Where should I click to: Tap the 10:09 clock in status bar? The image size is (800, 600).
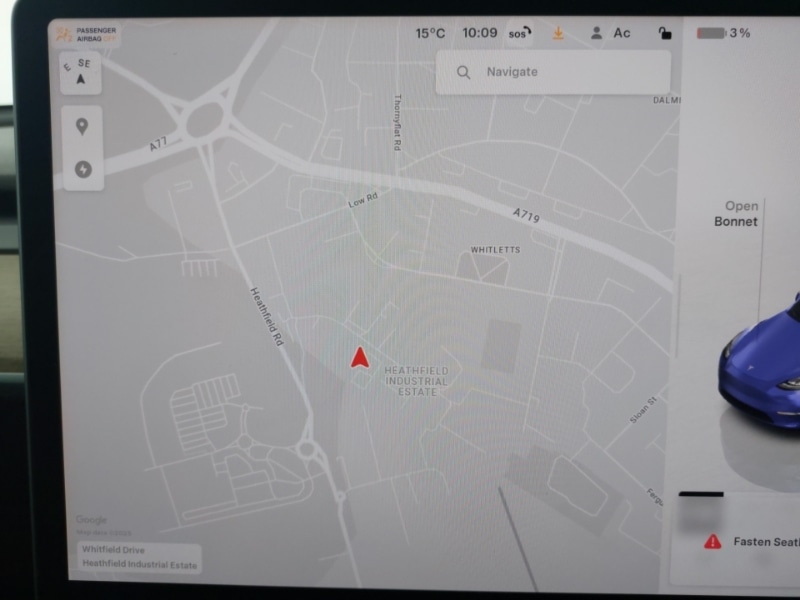479,33
